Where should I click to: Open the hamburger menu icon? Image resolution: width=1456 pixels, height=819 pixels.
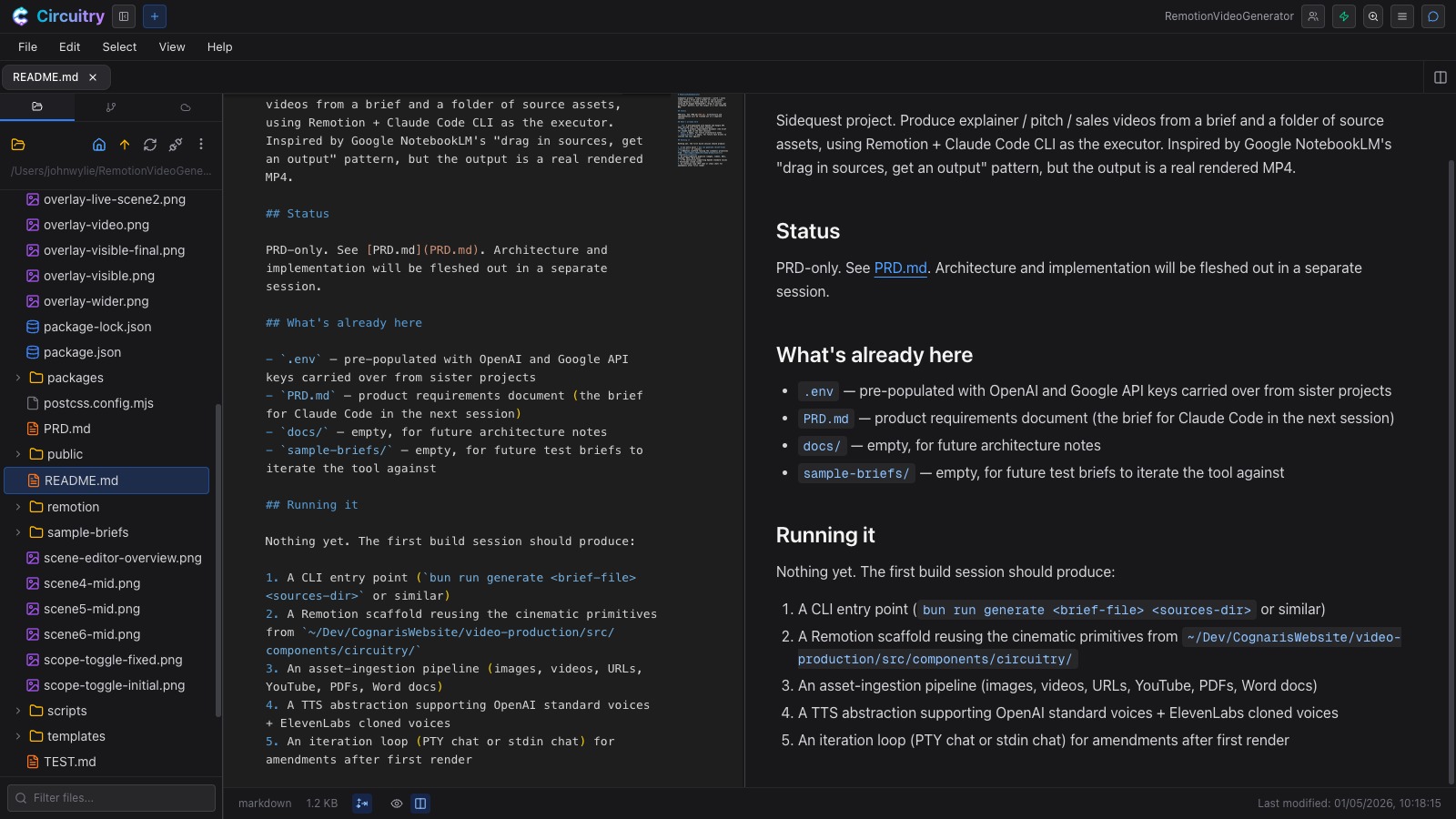pyautogui.click(x=1402, y=16)
